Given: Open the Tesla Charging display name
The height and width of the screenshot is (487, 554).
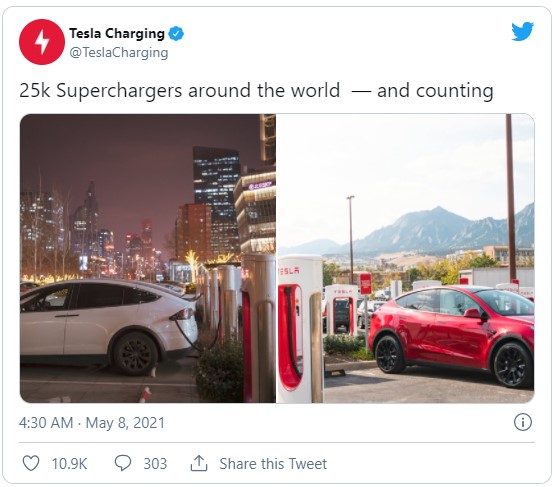Looking at the screenshot, I should coord(117,34).
